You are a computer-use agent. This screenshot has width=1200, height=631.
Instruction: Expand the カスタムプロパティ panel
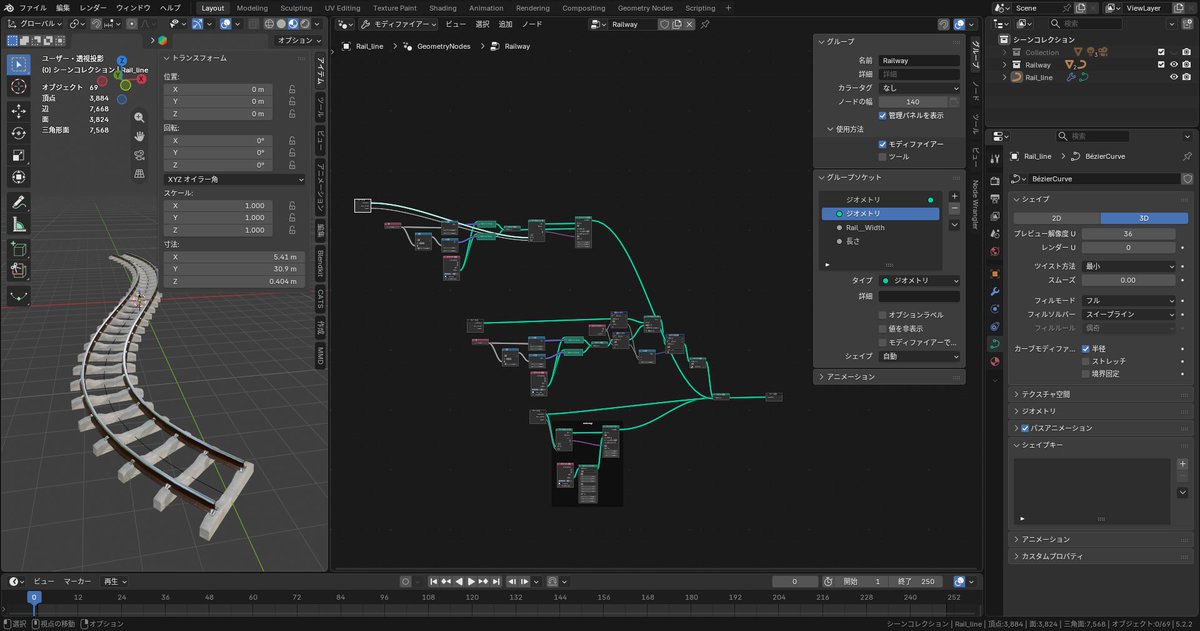pos(1100,556)
